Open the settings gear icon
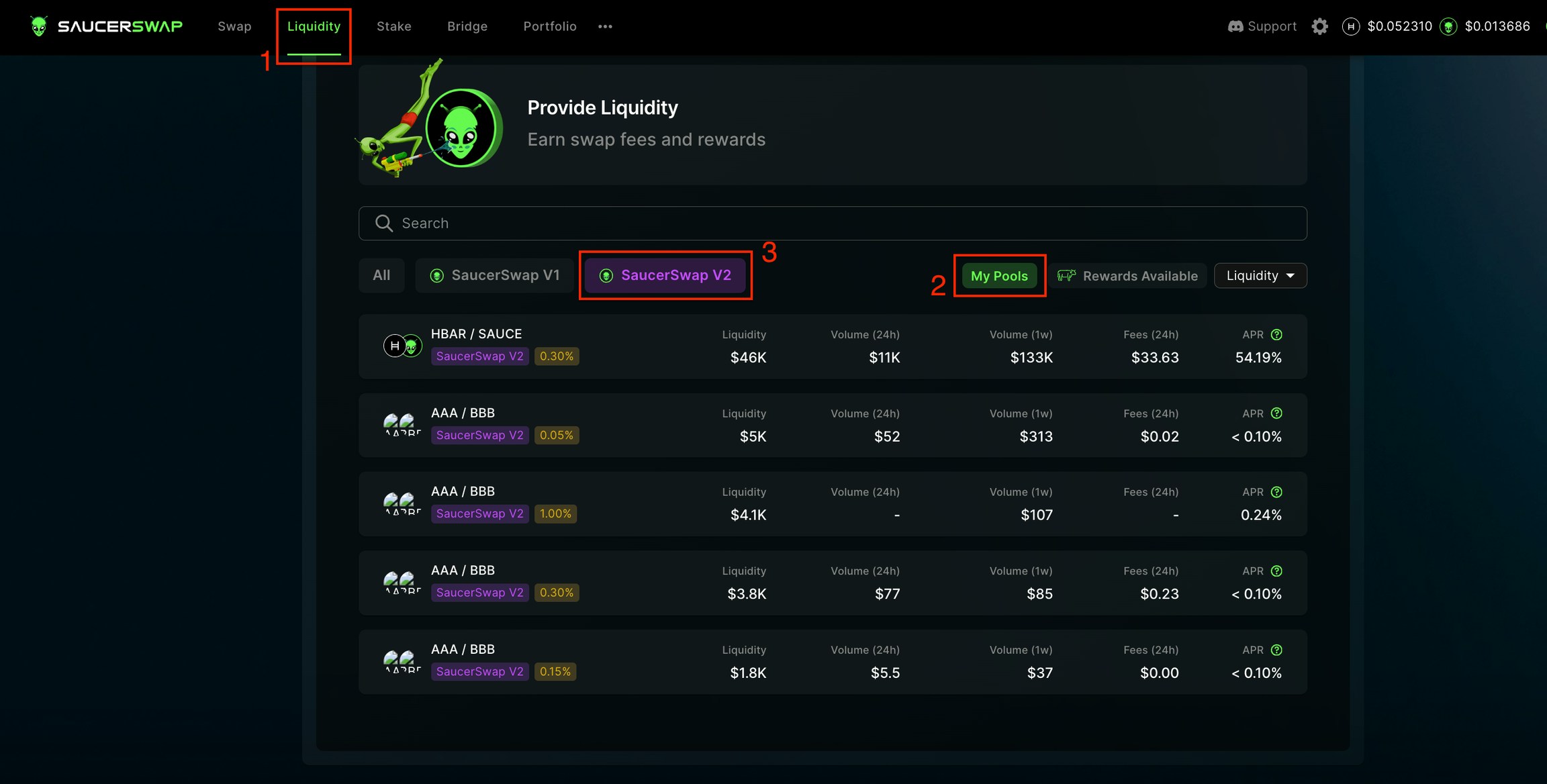The width and height of the screenshot is (1547, 784). 1319,26
